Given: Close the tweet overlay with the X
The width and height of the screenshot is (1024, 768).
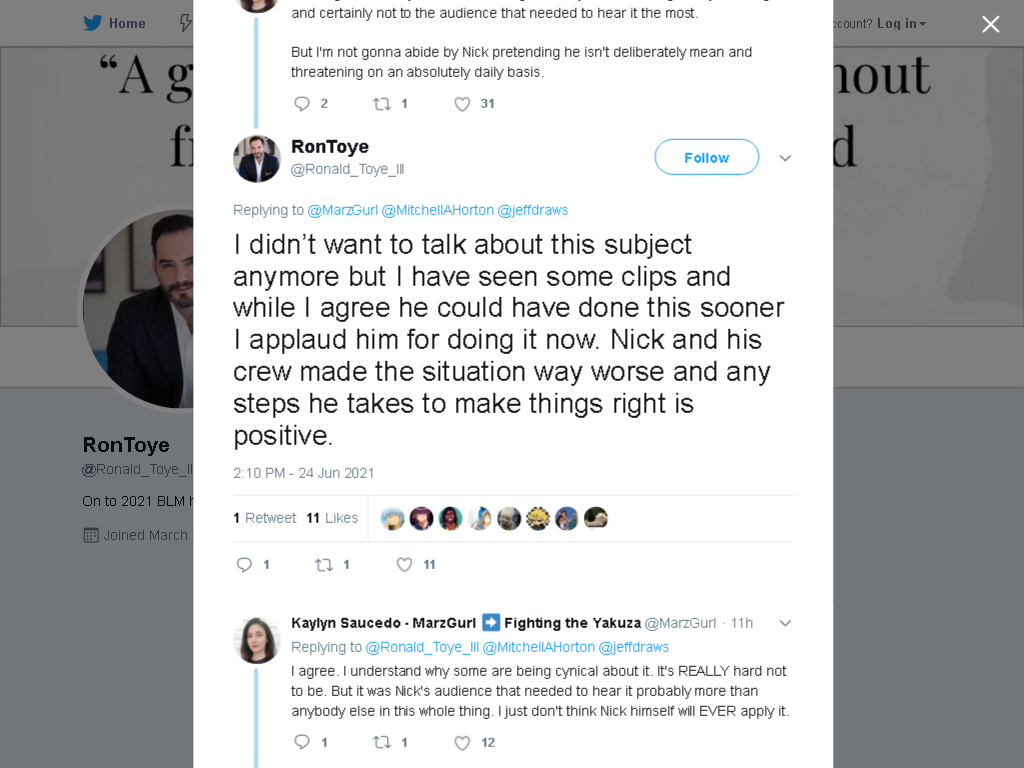Looking at the screenshot, I should 991,24.
